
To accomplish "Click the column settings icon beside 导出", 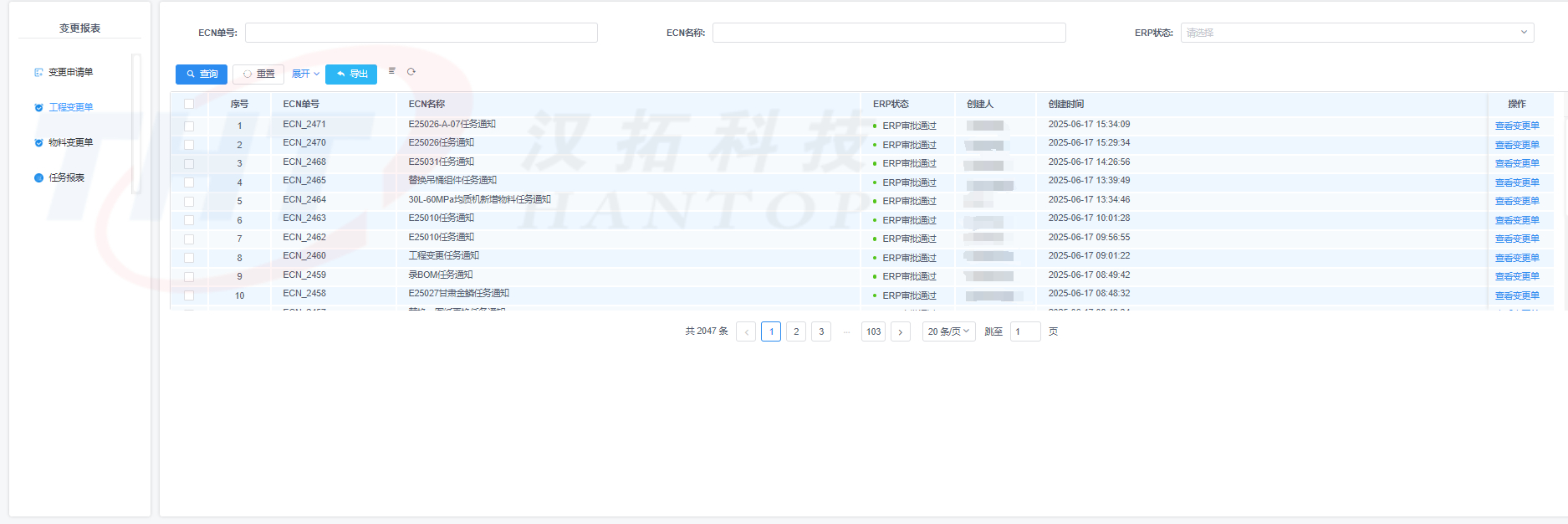I will point(391,71).
